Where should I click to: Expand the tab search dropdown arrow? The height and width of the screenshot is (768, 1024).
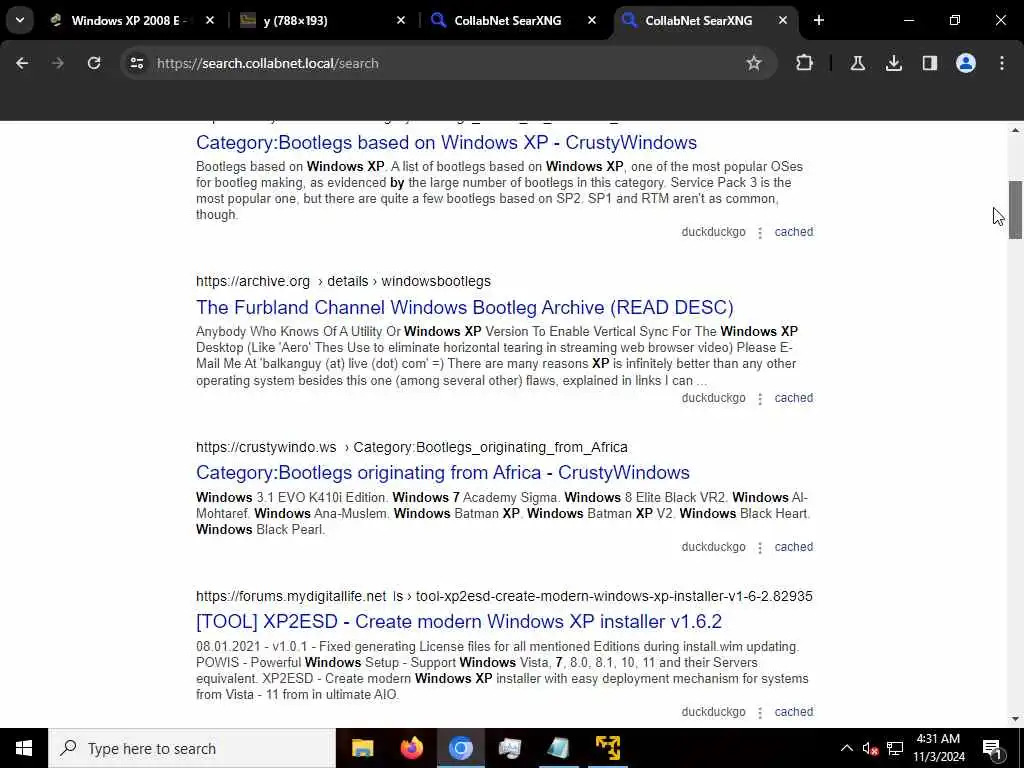point(20,20)
